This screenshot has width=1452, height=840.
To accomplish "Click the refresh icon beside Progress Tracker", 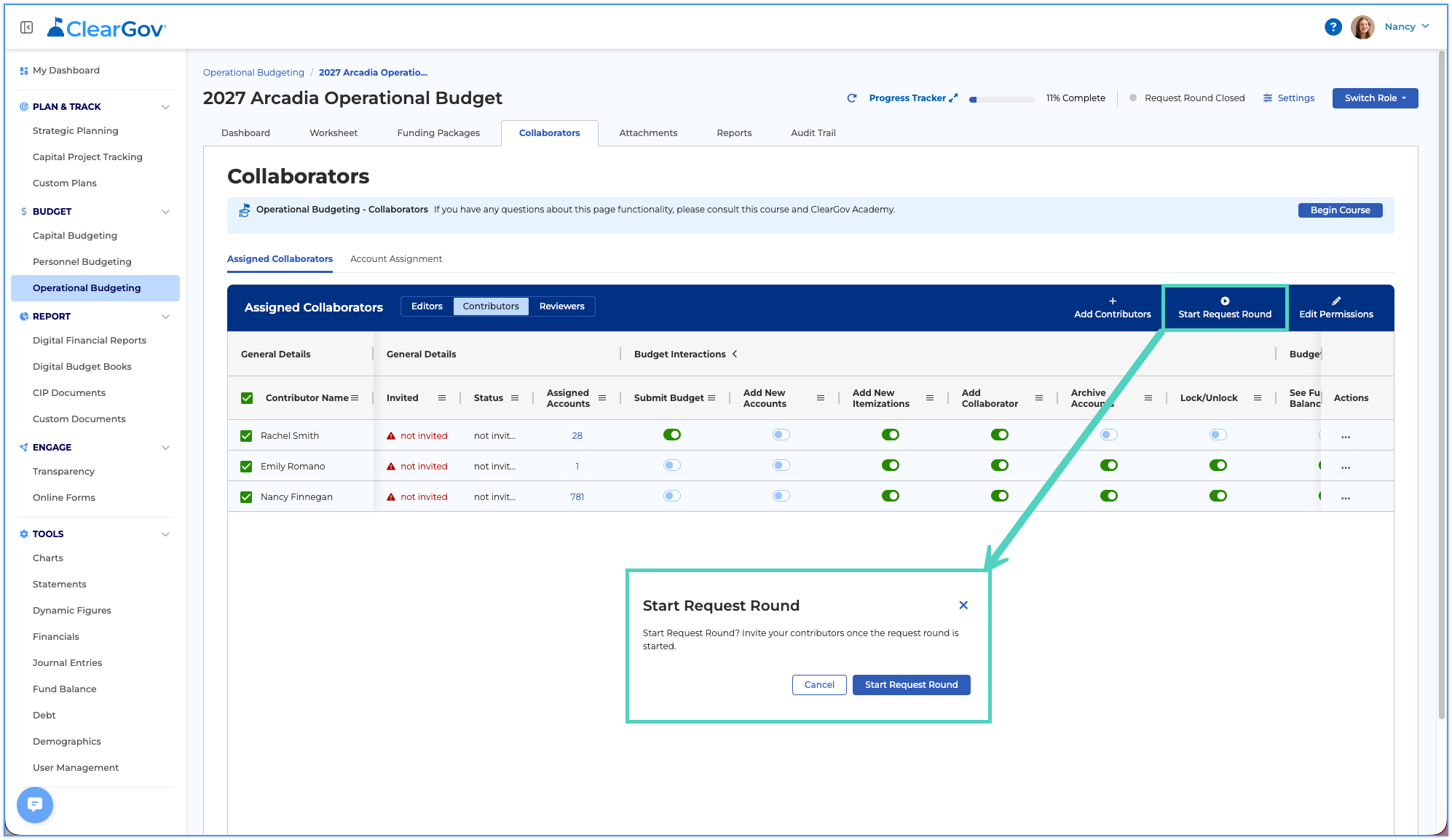I will point(851,98).
